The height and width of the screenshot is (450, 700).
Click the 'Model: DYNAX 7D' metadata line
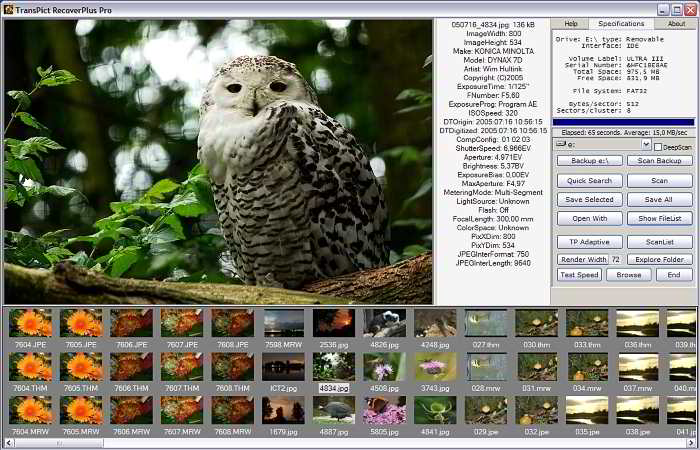(493, 60)
